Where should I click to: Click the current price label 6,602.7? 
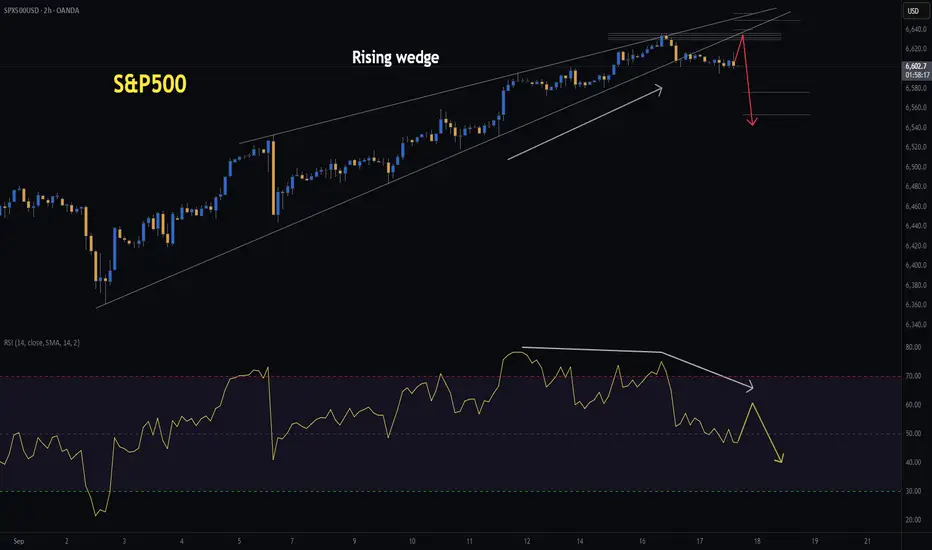(x=916, y=66)
